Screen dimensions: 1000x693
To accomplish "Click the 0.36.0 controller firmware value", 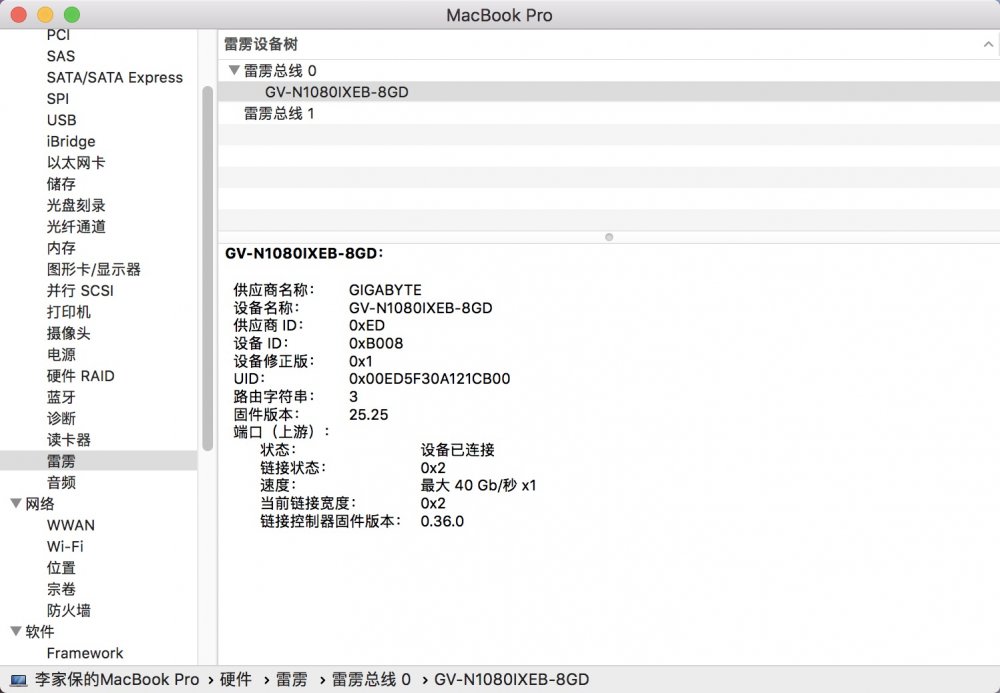I will pos(443,522).
